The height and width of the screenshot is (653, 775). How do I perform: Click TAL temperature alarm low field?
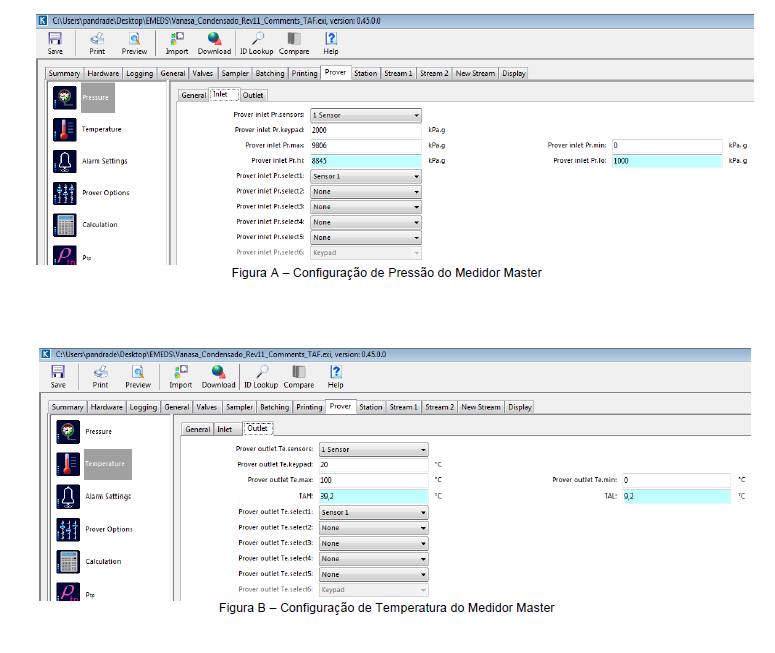[677, 496]
